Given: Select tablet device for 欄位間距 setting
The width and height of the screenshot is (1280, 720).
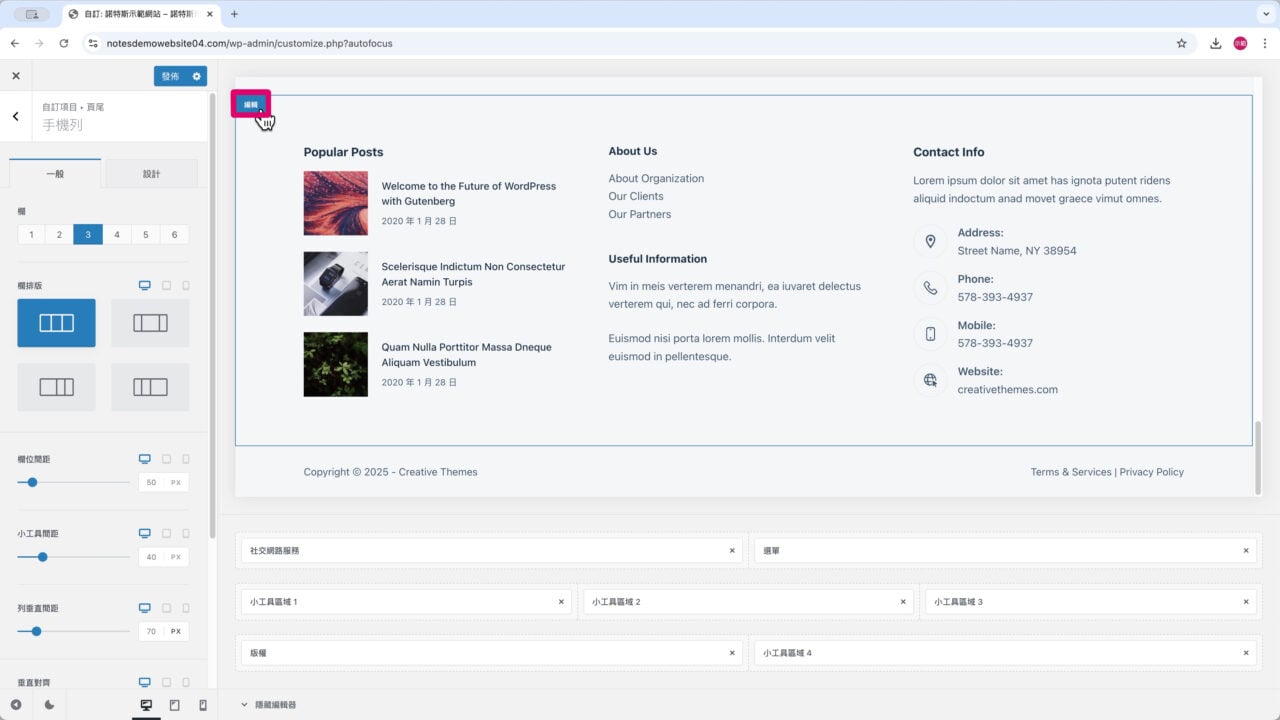Looking at the screenshot, I should coord(166,459).
